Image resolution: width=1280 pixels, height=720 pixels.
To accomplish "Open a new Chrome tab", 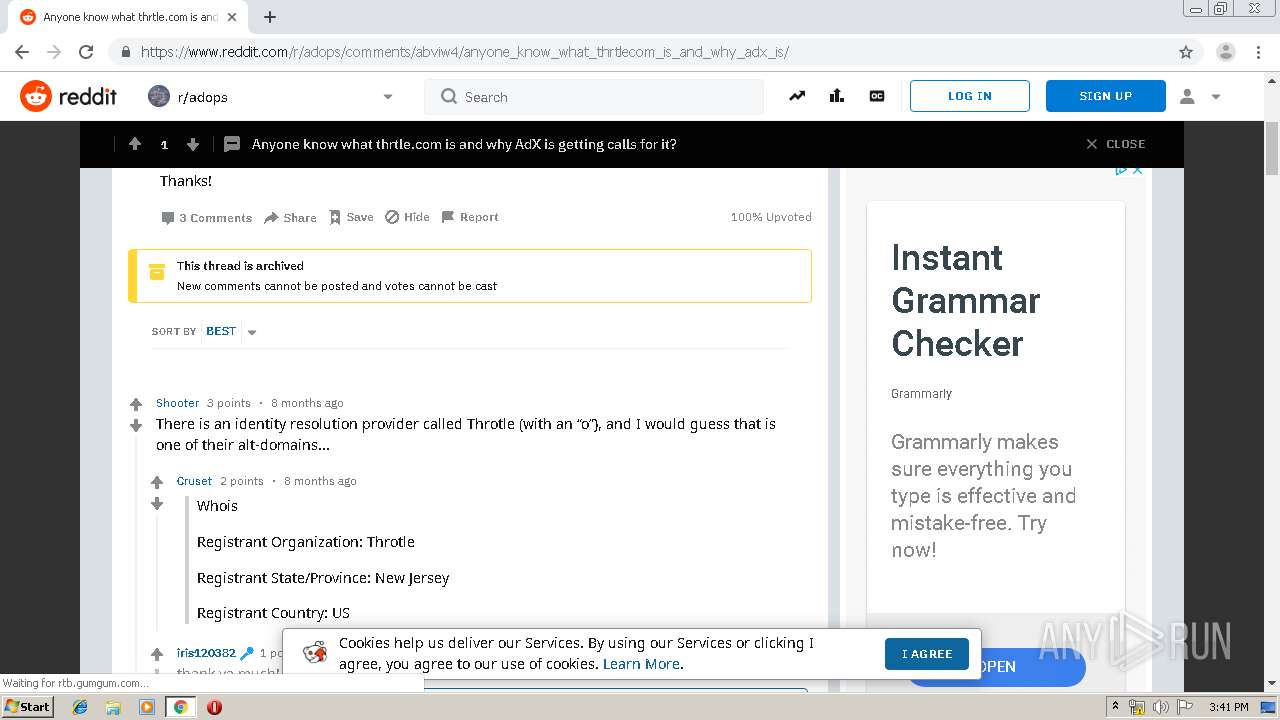I will (x=270, y=17).
